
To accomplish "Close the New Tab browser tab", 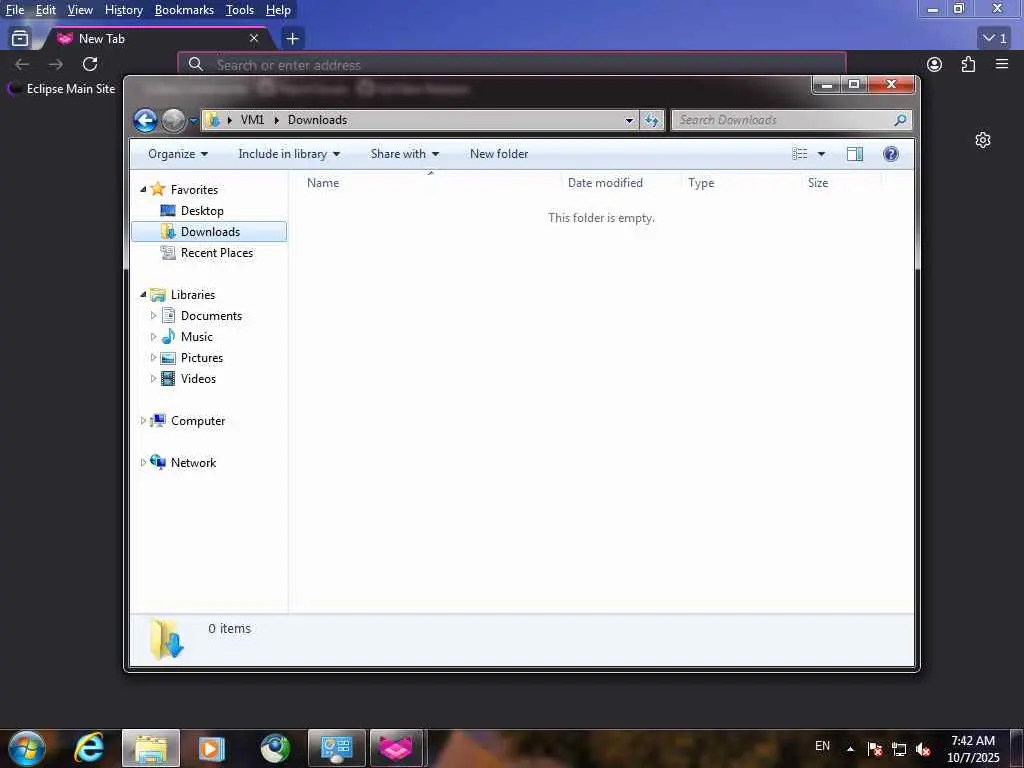I will [254, 39].
